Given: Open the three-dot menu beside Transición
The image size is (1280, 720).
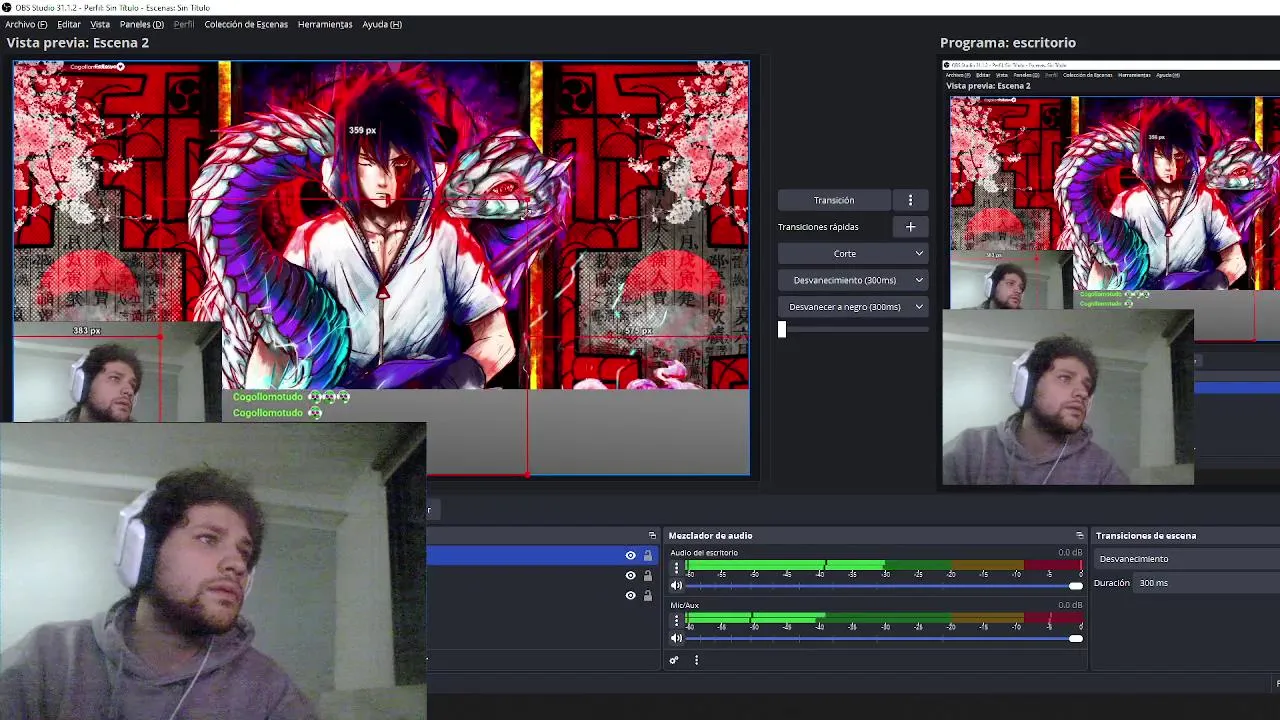Looking at the screenshot, I should tap(910, 200).
